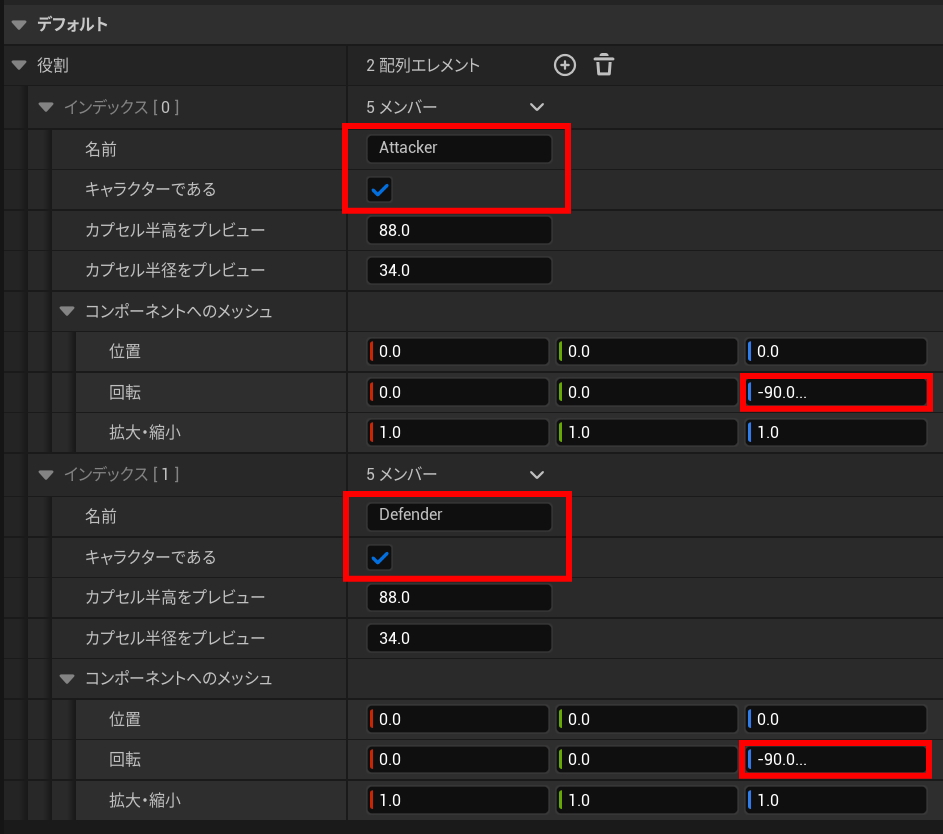Click Defender カプセル半径をプレビュー value 34.0
Image resolution: width=943 pixels, height=834 pixels.
click(x=459, y=638)
